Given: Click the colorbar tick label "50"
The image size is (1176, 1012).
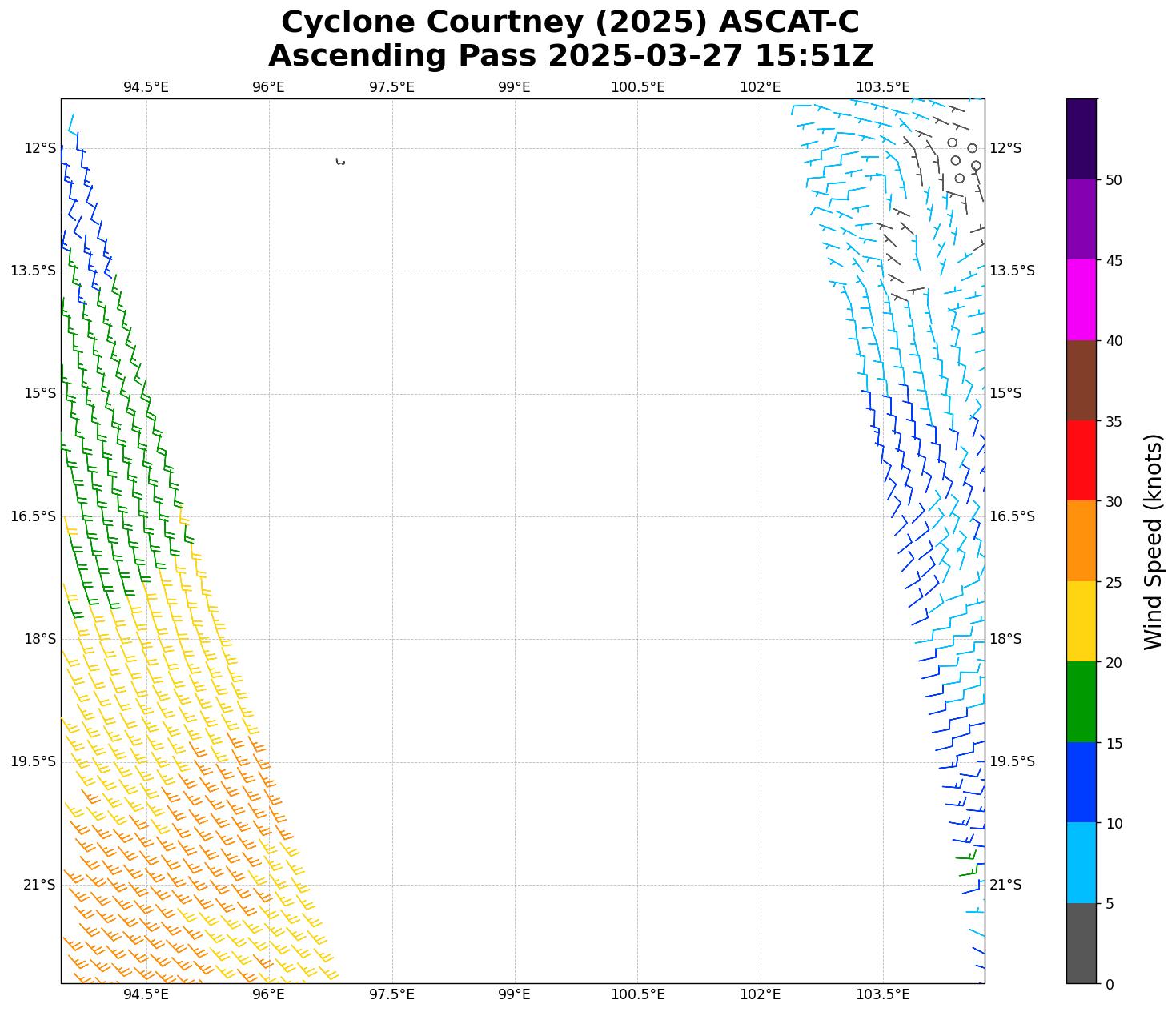Looking at the screenshot, I should (x=1113, y=180).
